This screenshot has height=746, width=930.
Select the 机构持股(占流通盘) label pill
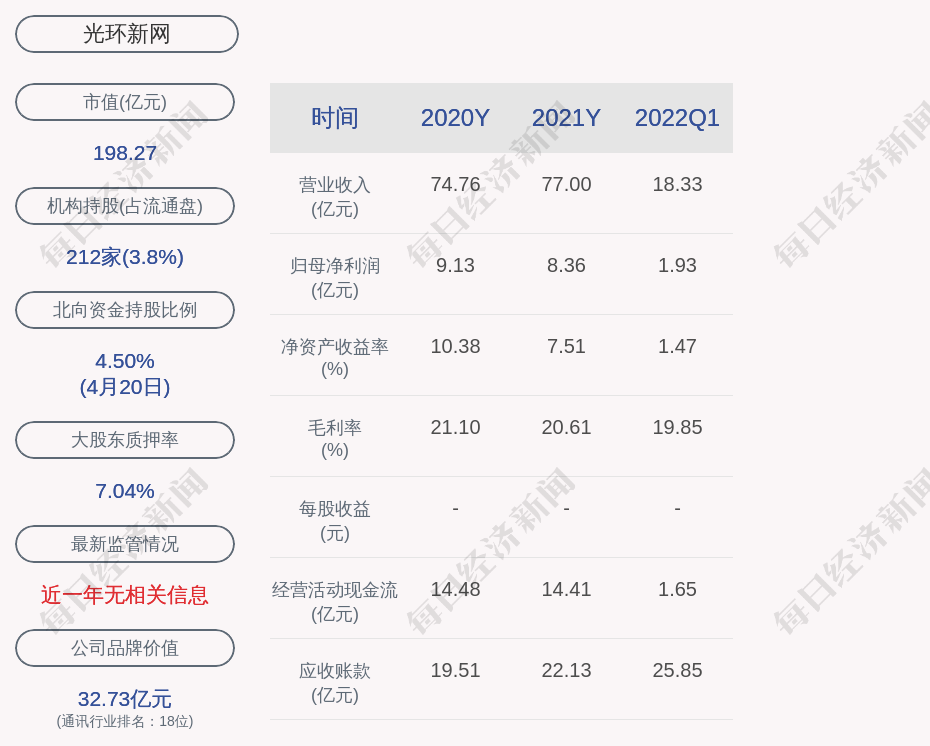125,206
